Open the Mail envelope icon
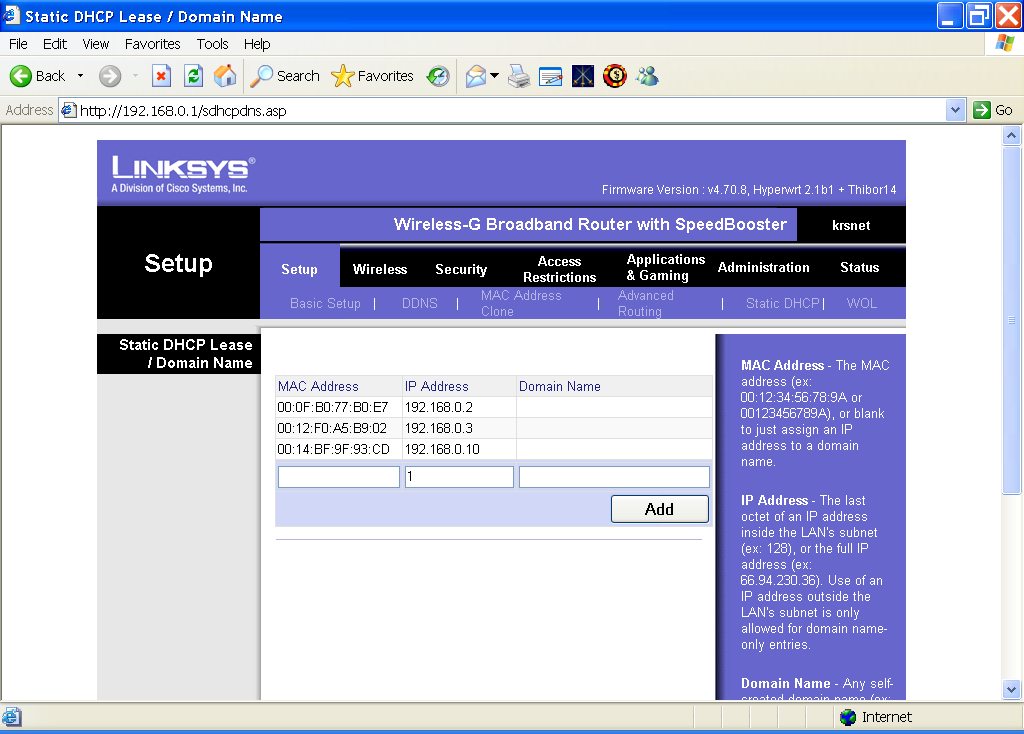The image size is (1024, 734). [476, 76]
